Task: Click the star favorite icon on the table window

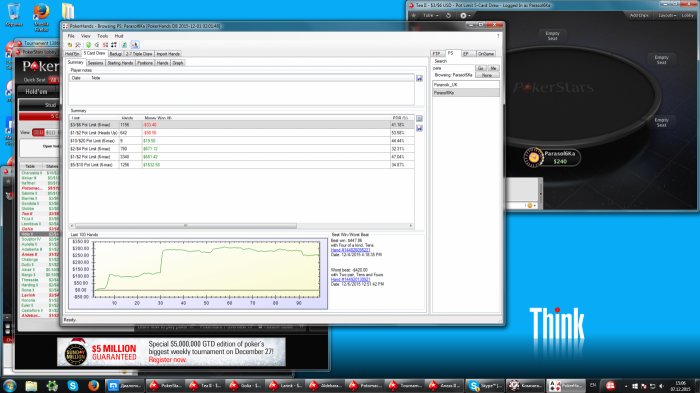Action: [x=414, y=15]
